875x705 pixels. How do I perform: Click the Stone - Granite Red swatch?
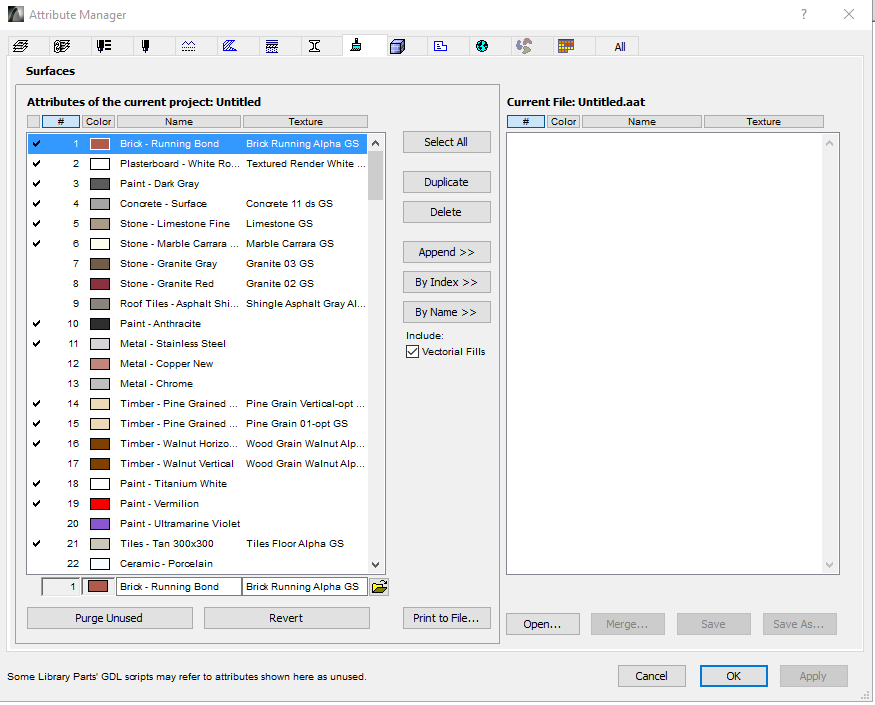(100, 284)
